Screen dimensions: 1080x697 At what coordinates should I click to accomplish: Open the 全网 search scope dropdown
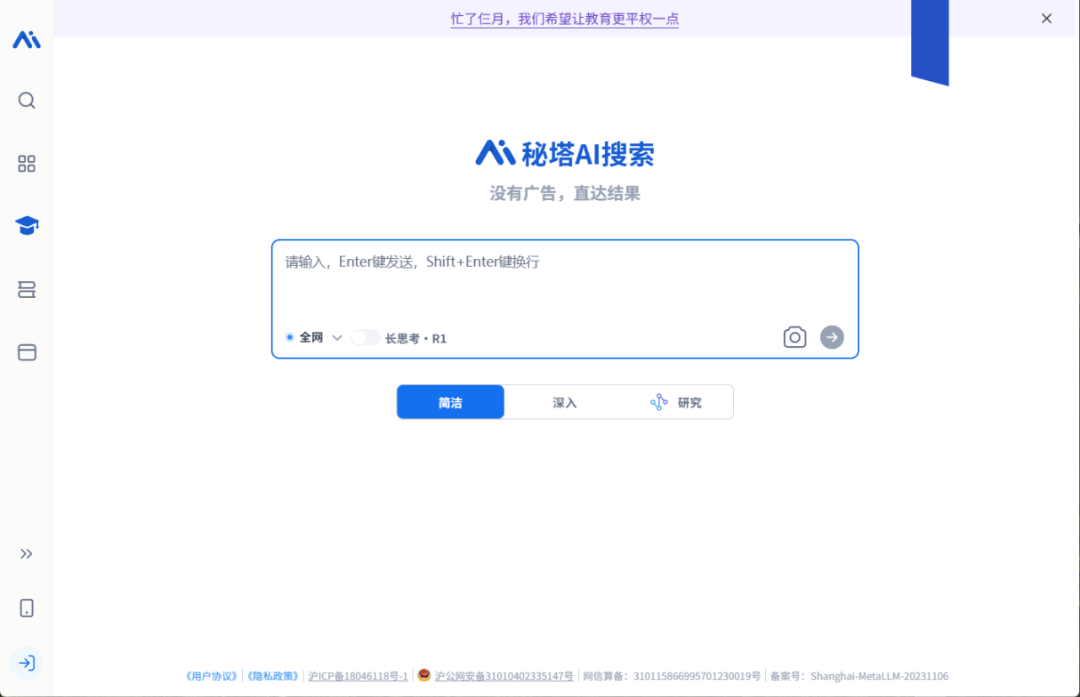313,337
